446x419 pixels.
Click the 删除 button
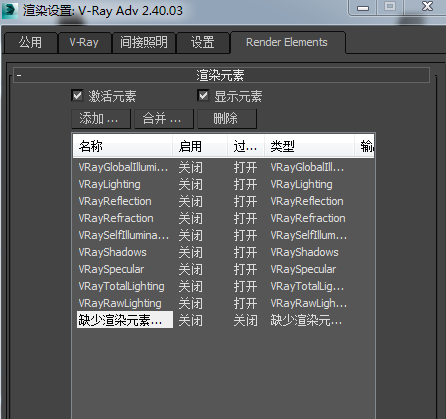[227, 119]
